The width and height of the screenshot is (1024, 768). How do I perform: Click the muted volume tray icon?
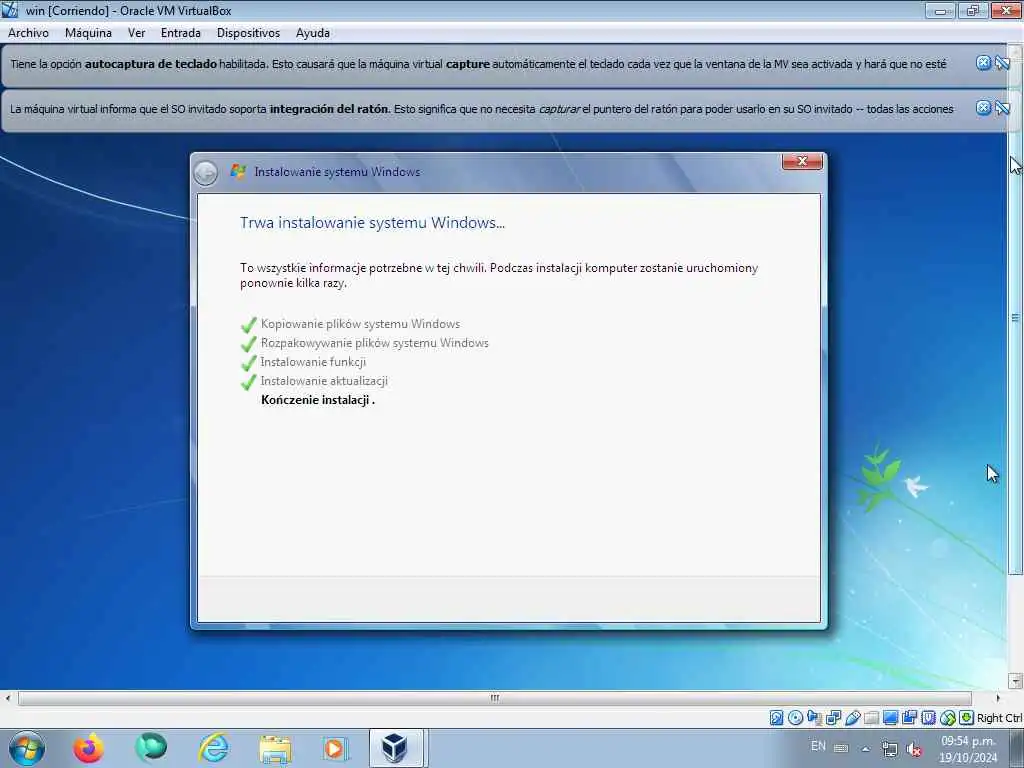[914, 749]
